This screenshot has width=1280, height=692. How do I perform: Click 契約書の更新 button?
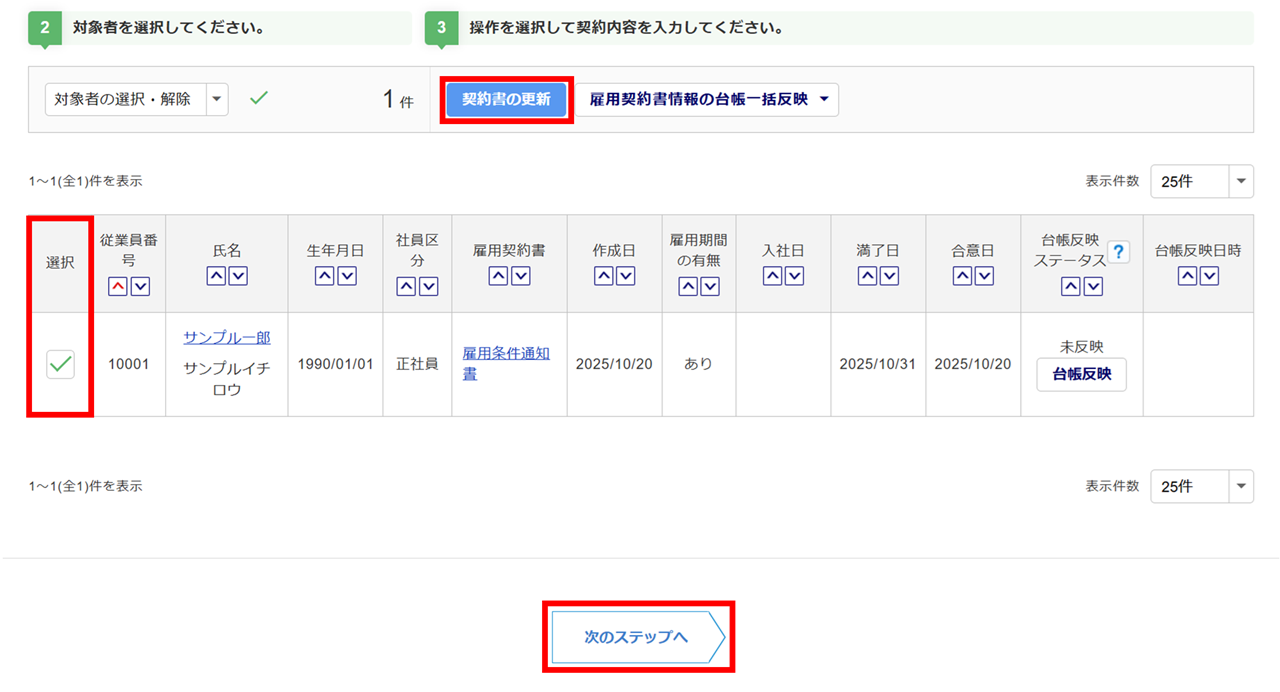click(506, 100)
